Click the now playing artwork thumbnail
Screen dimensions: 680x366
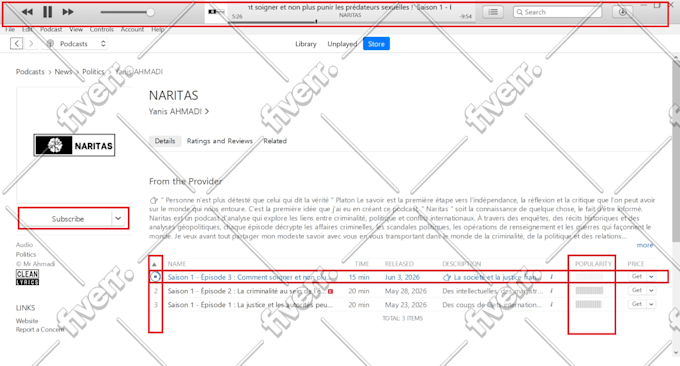216,12
